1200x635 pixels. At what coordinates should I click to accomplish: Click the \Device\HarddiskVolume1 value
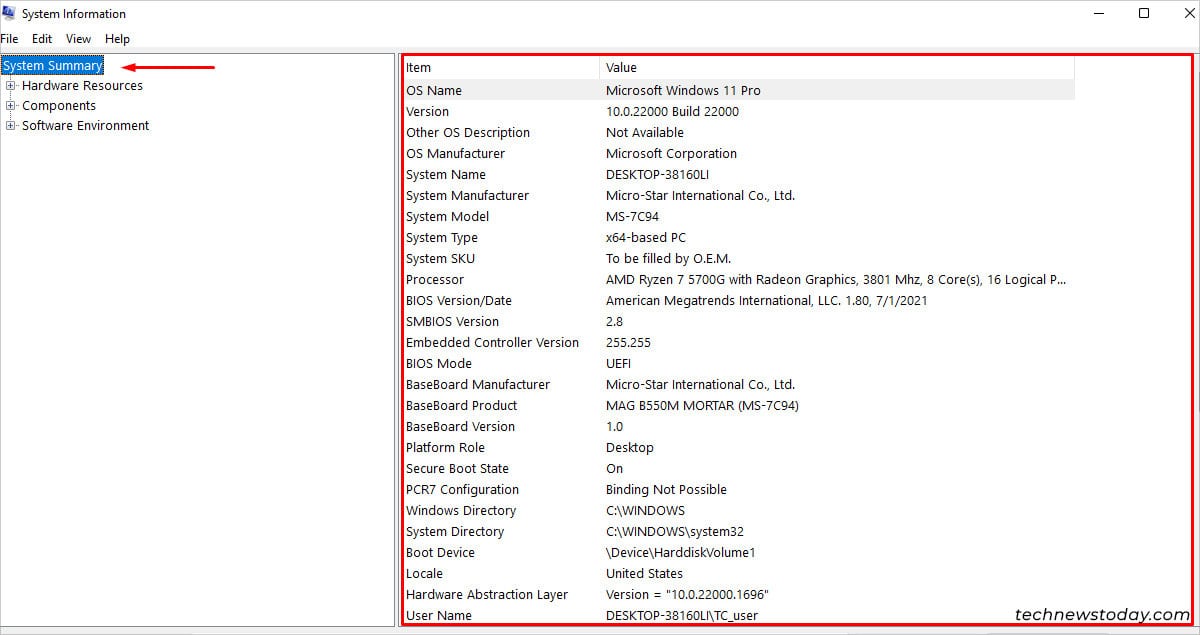680,552
